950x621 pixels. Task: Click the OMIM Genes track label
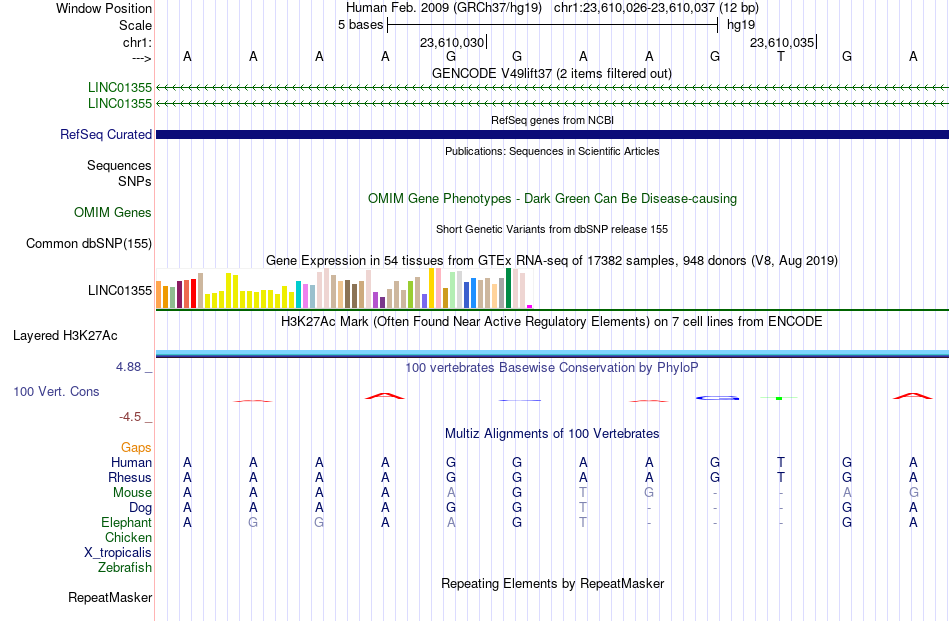113,213
